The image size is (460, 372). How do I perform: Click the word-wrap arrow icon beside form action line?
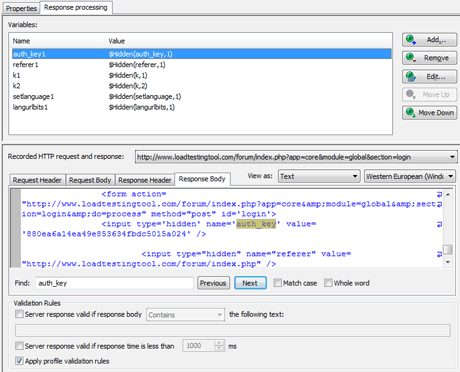point(439,194)
